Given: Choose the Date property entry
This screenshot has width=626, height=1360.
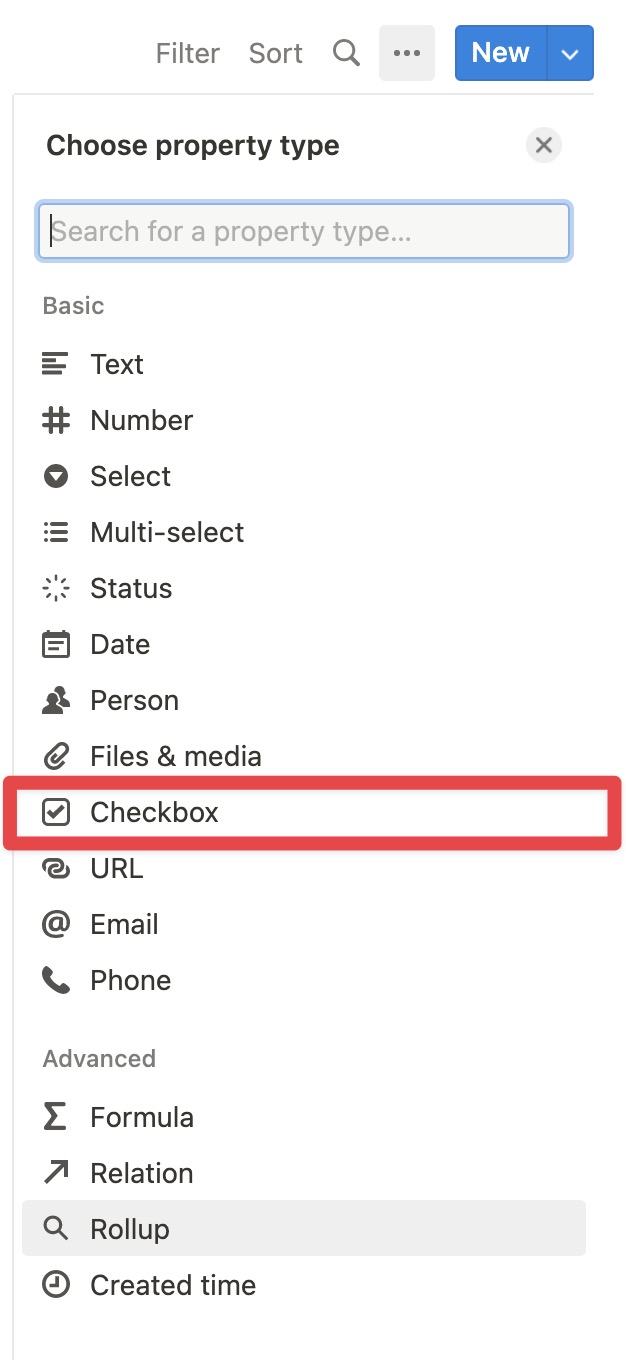Looking at the screenshot, I should [304, 645].
